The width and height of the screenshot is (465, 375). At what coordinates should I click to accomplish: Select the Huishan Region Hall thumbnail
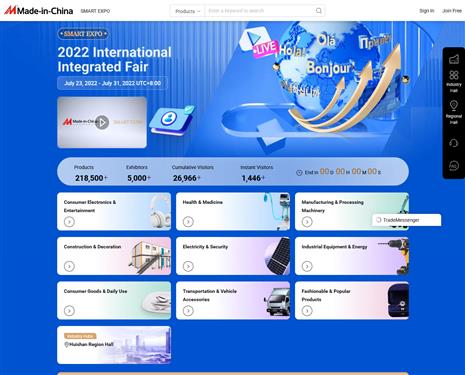coord(114,345)
